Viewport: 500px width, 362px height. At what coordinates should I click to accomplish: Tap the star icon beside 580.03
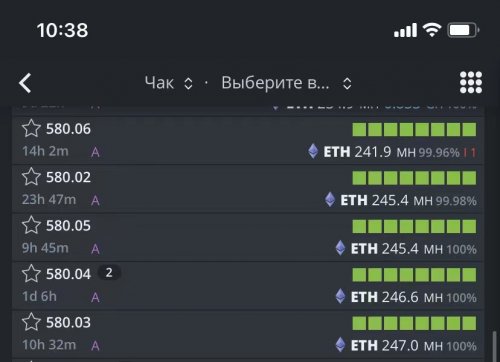pos(31,322)
